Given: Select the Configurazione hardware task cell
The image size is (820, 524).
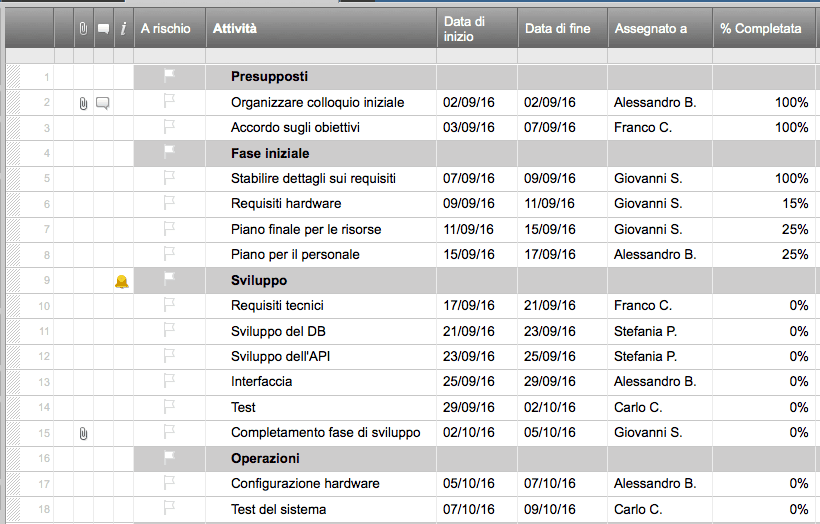Looking at the screenshot, I should click(321, 484).
